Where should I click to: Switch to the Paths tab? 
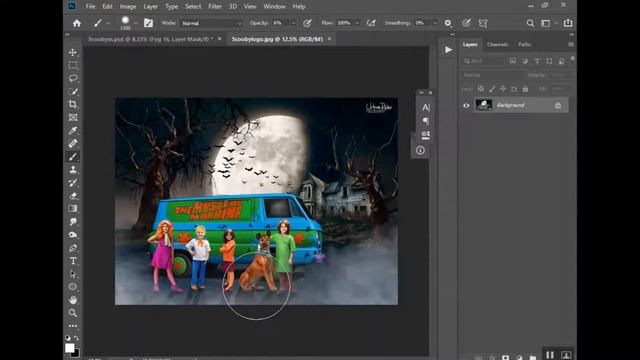pos(524,44)
